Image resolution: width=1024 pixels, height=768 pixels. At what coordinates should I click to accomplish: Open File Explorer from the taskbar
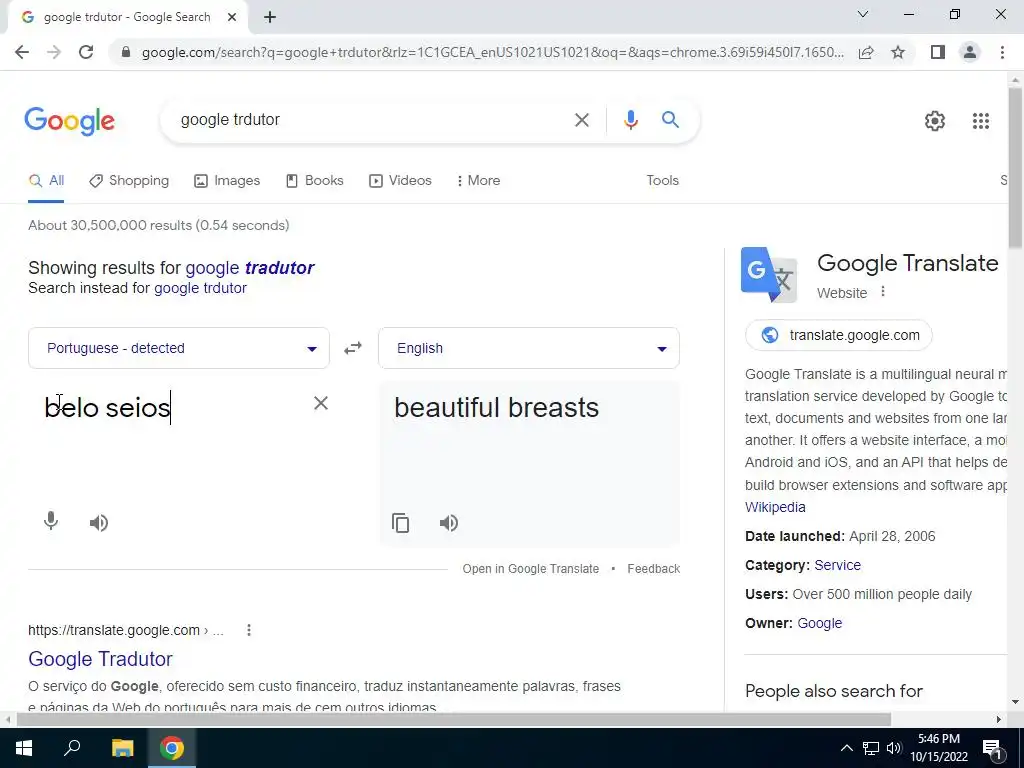(x=122, y=748)
